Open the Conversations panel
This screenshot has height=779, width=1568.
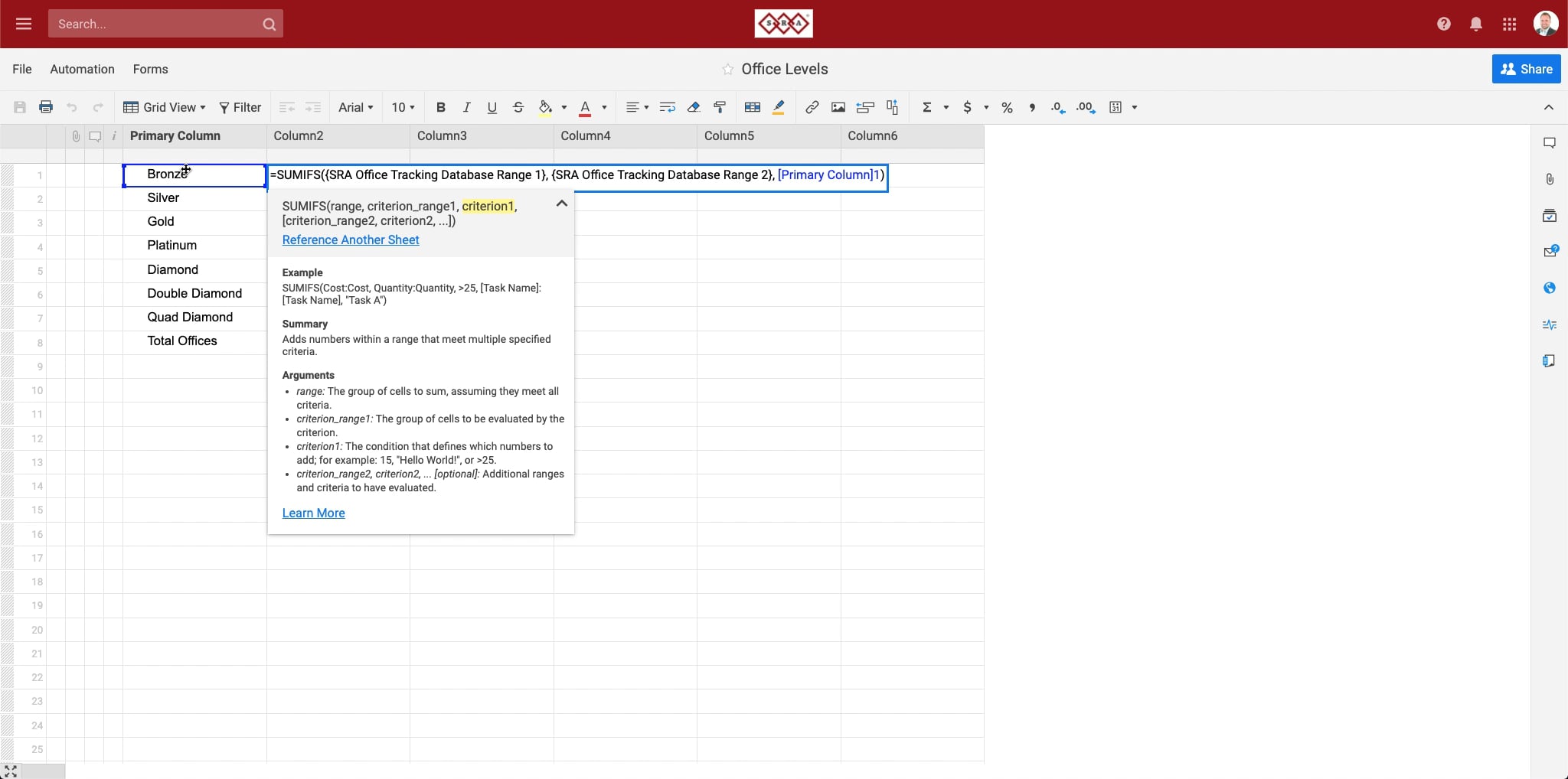(1550, 144)
